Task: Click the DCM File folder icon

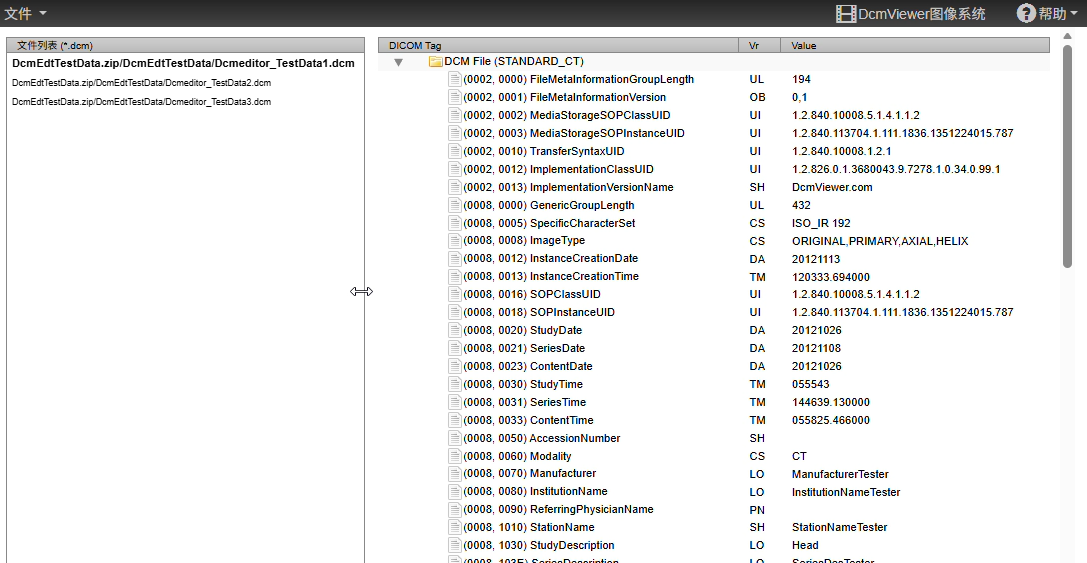Action: tap(435, 62)
